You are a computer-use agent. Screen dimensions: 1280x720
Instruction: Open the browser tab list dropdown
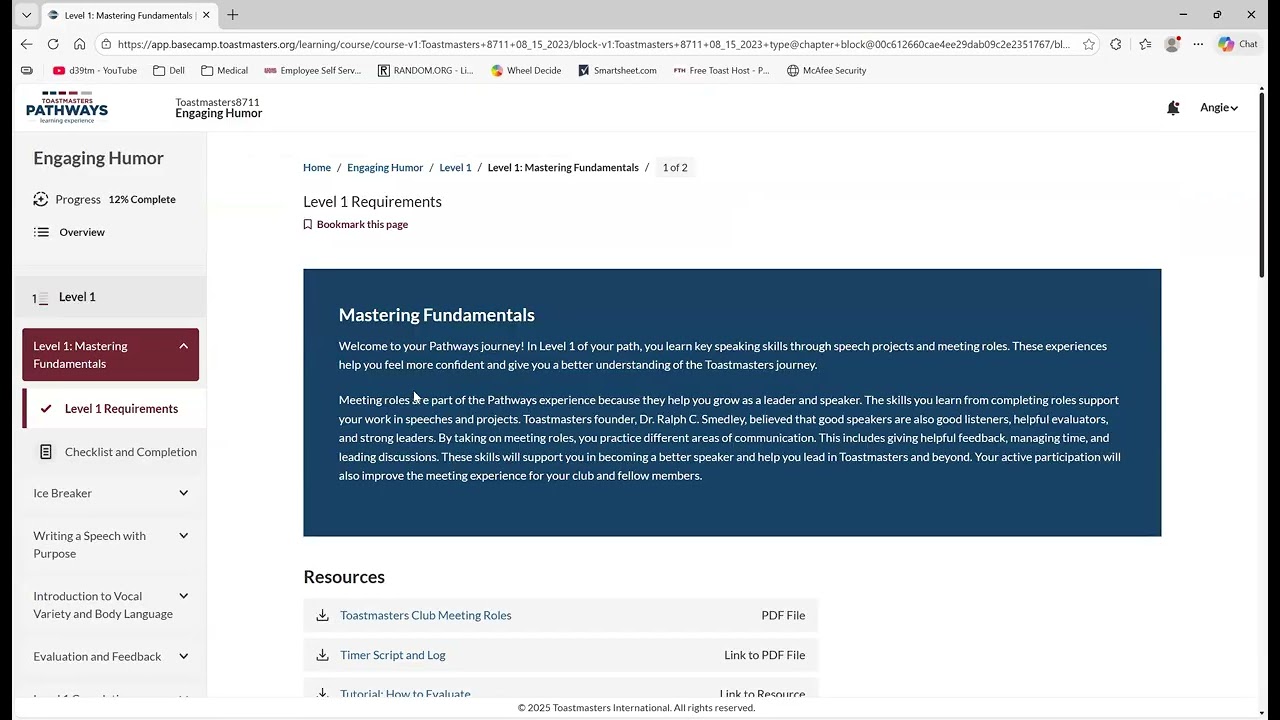tap(26, 15)
